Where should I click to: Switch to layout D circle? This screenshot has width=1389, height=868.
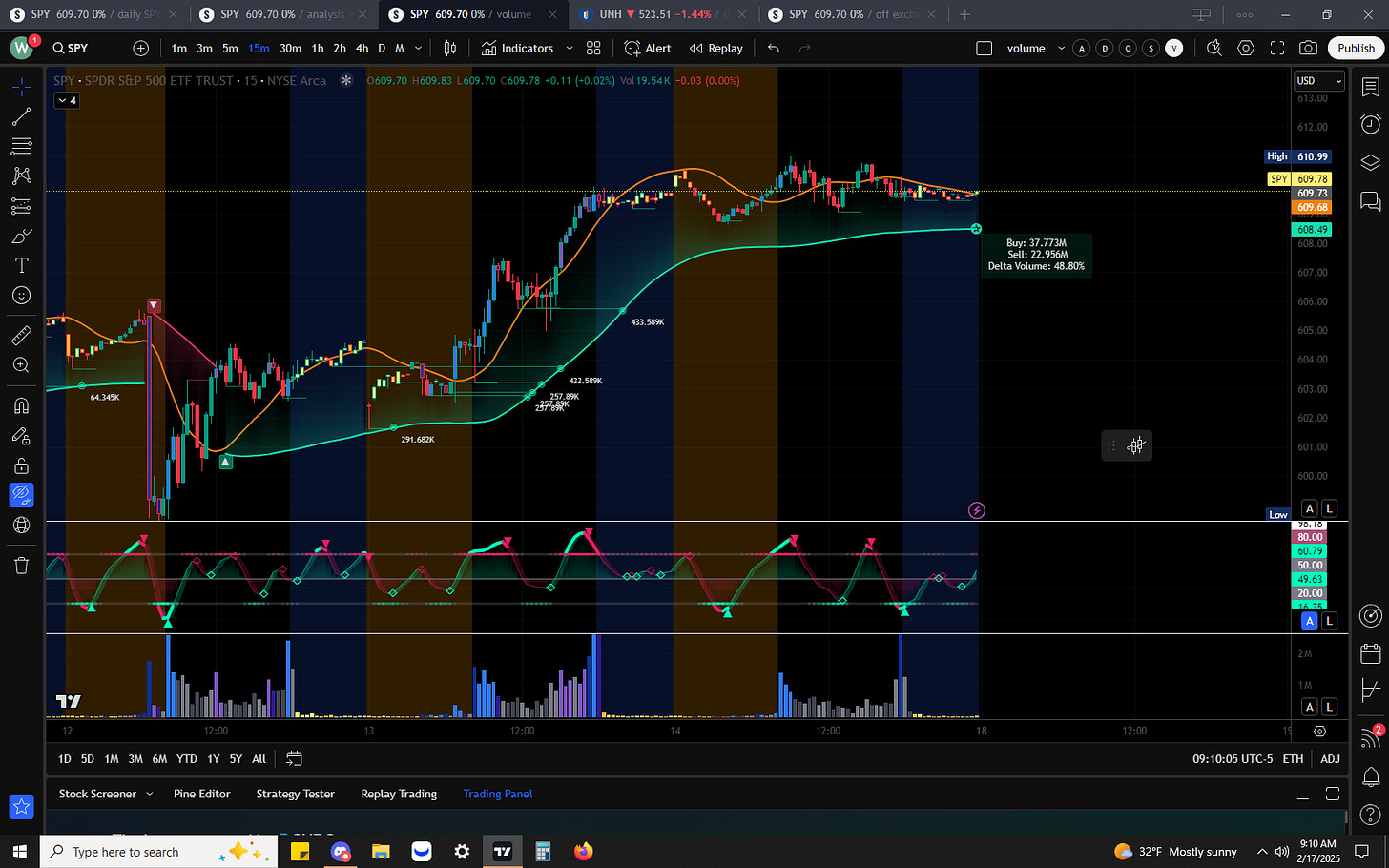pyautogui.click(x=1105, y=48)
